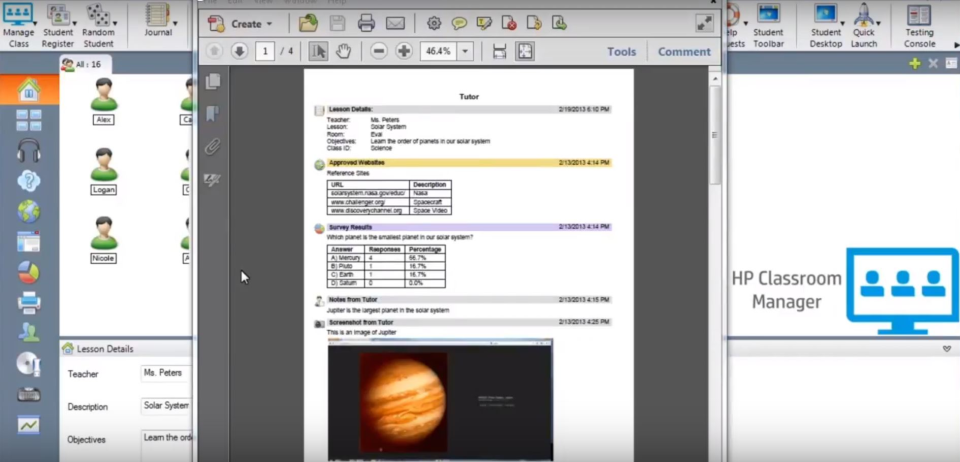Open the keyboard monitoring sidebar icon
Image resolution: width=960 pixels, height=462 pixels.
point(29,395)
